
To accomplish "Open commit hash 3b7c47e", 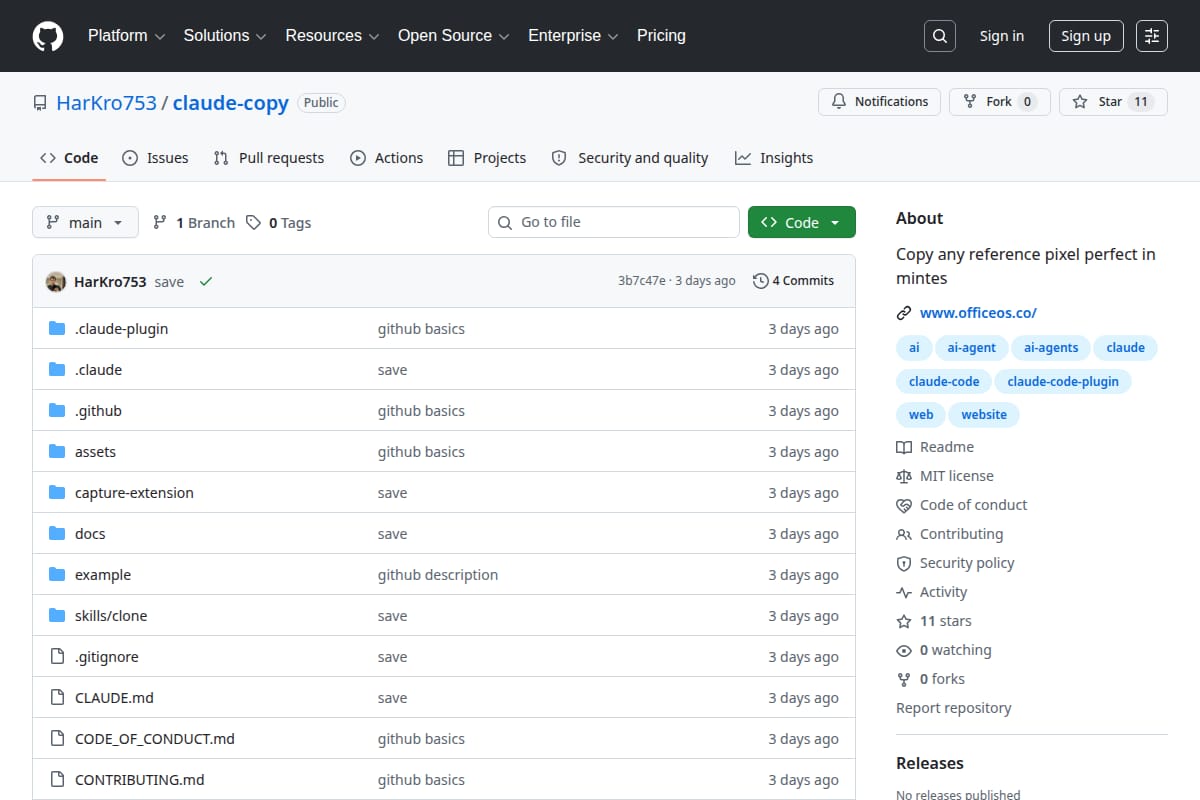I will click(x=642, y=281).
